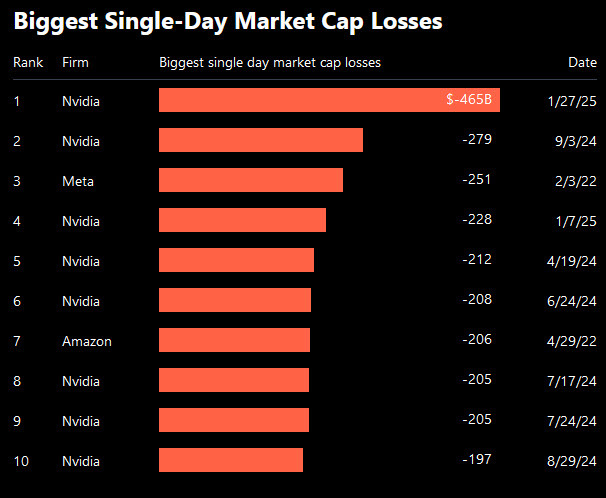Image resolution: width=606 pixels, height=498 pixels.
Task: Select the -228 loss value
Action: click(477, 219)
